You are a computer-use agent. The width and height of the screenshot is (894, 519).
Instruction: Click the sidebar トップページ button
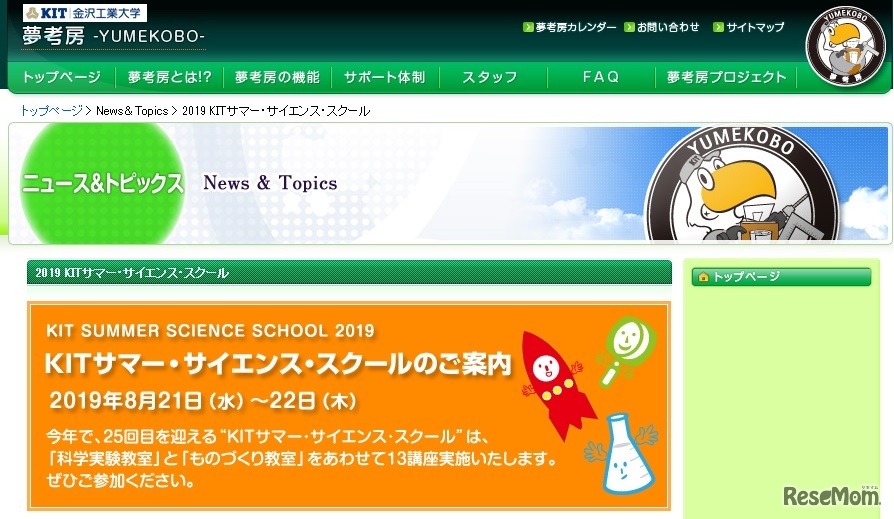pos(781,277)
